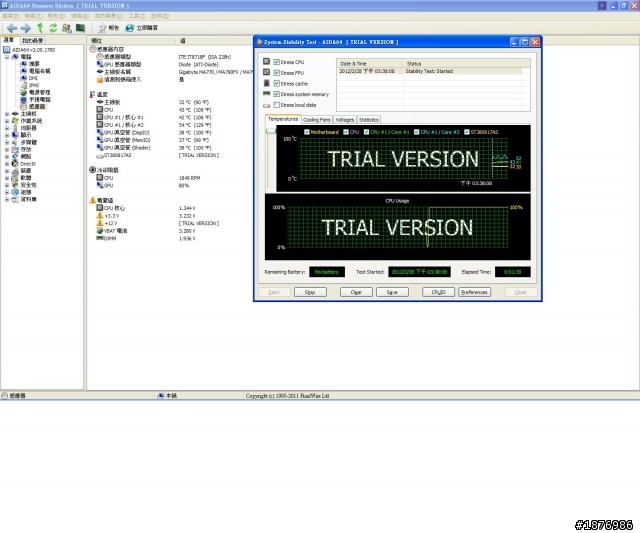Click the green chip toolbar icon

[x=80, y=28]
